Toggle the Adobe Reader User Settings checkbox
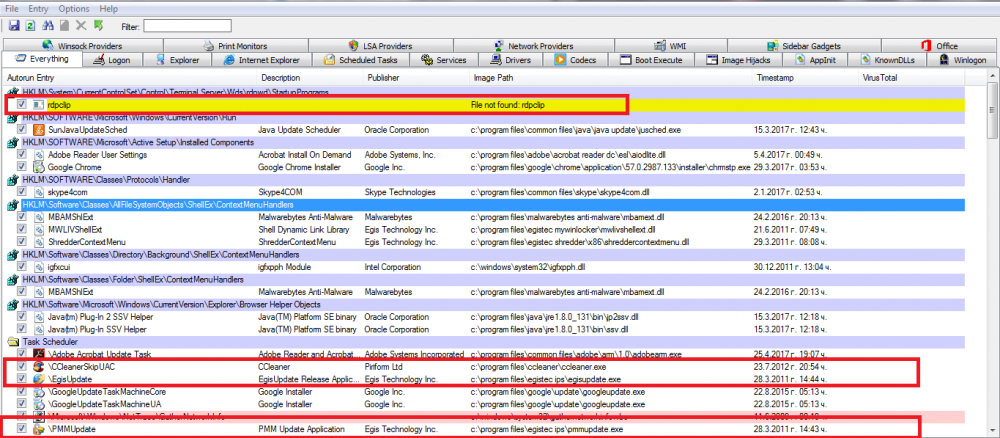Screen dimensions: 1000x438 tap(22, 154)
